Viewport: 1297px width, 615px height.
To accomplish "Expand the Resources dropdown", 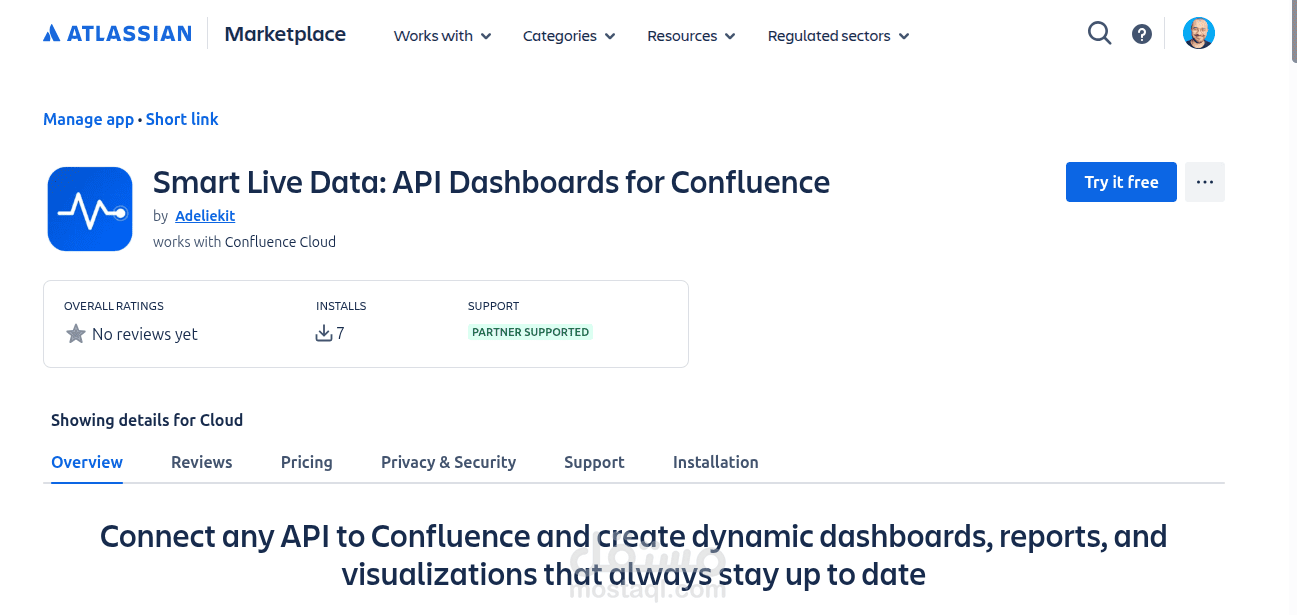I will [691, 36].
